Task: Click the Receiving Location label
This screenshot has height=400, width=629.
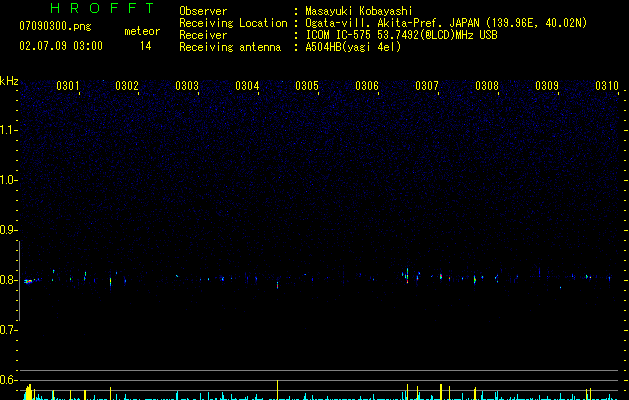Action: [x=233, y=23]
